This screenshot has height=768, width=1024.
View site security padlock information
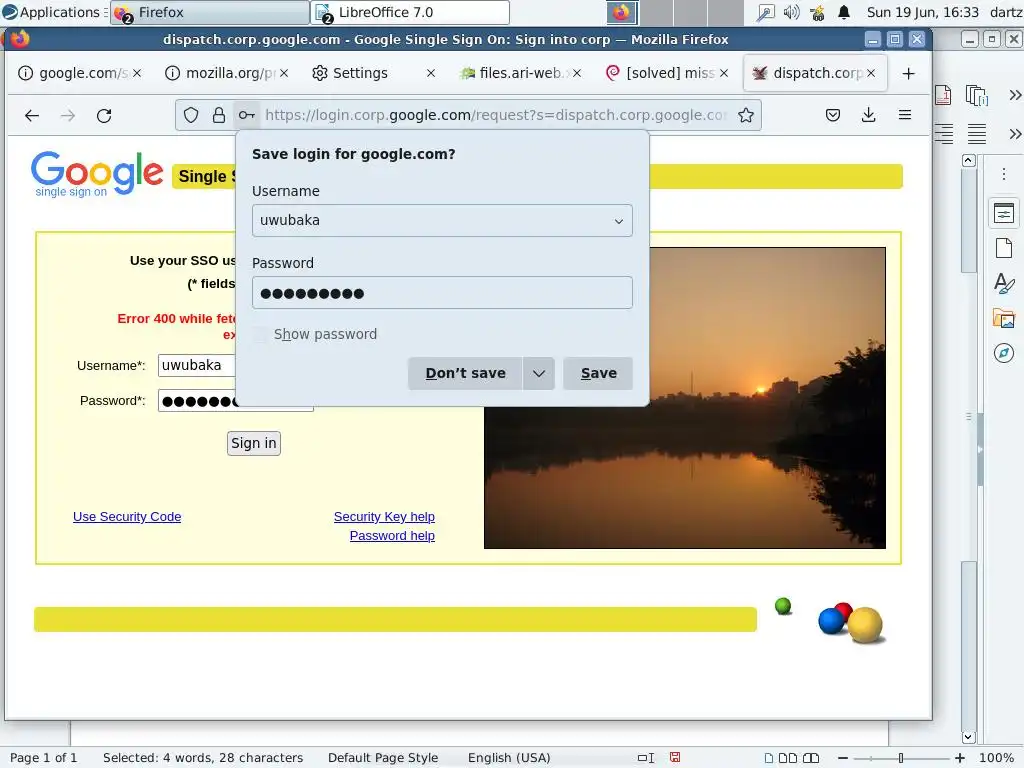click(x=219, y=116)
